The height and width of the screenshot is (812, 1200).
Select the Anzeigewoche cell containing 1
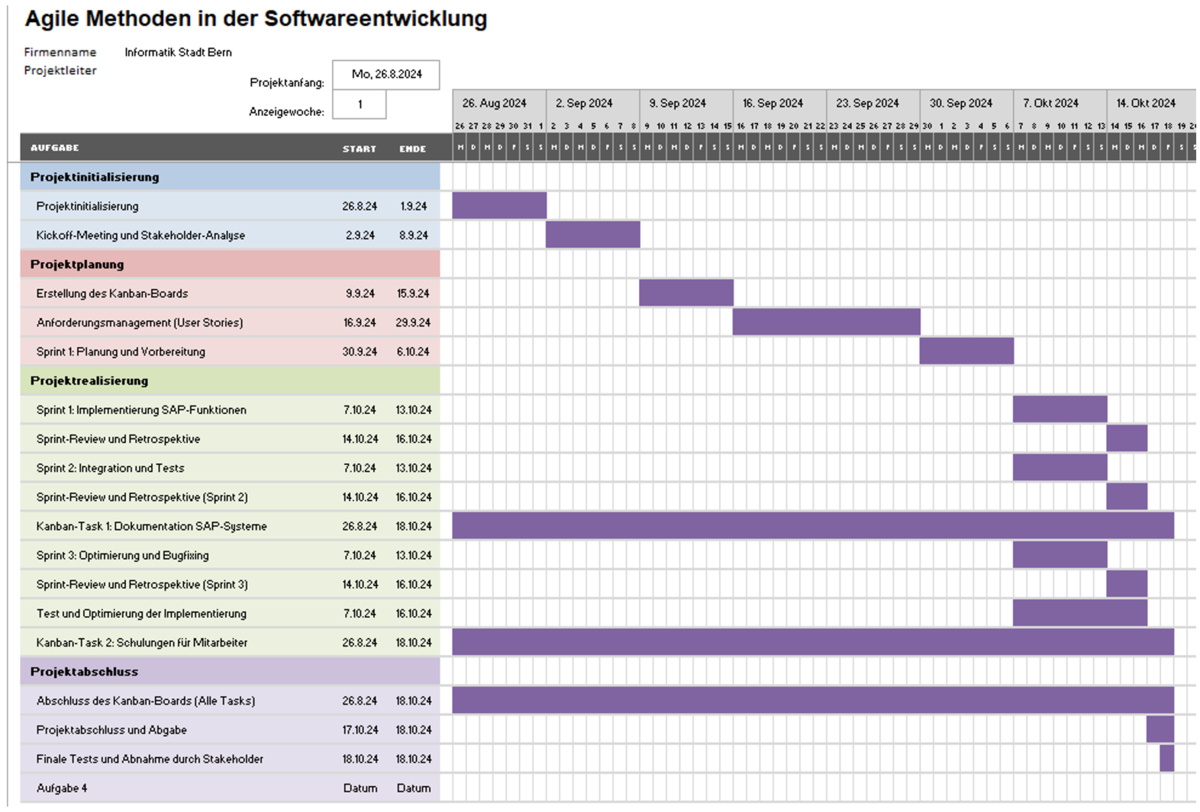(x=359, y=104)
